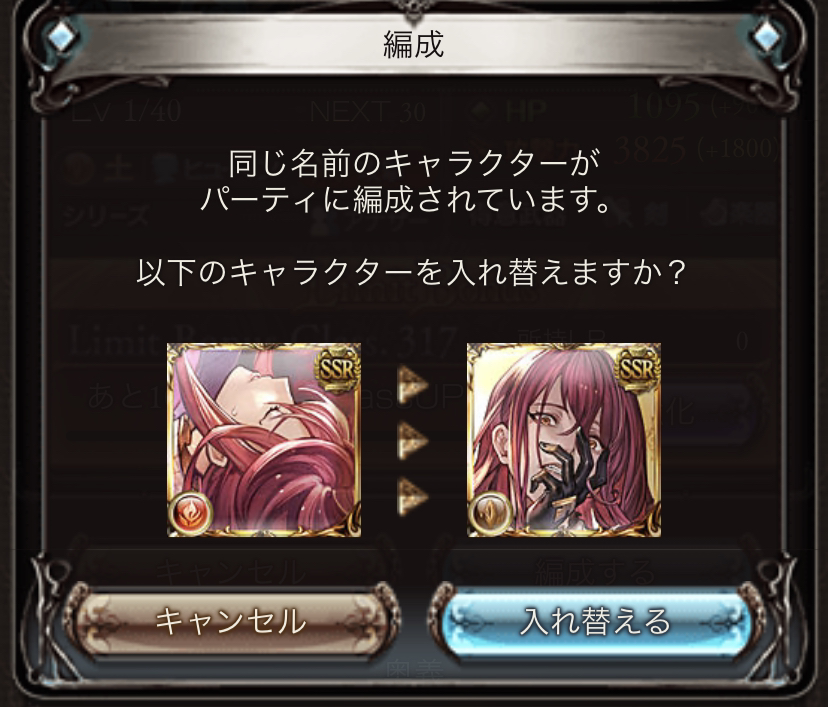The image size is (828, 707).
Task: Select the upside-down red-haired character thumbnail
Action: pos(264,440)
